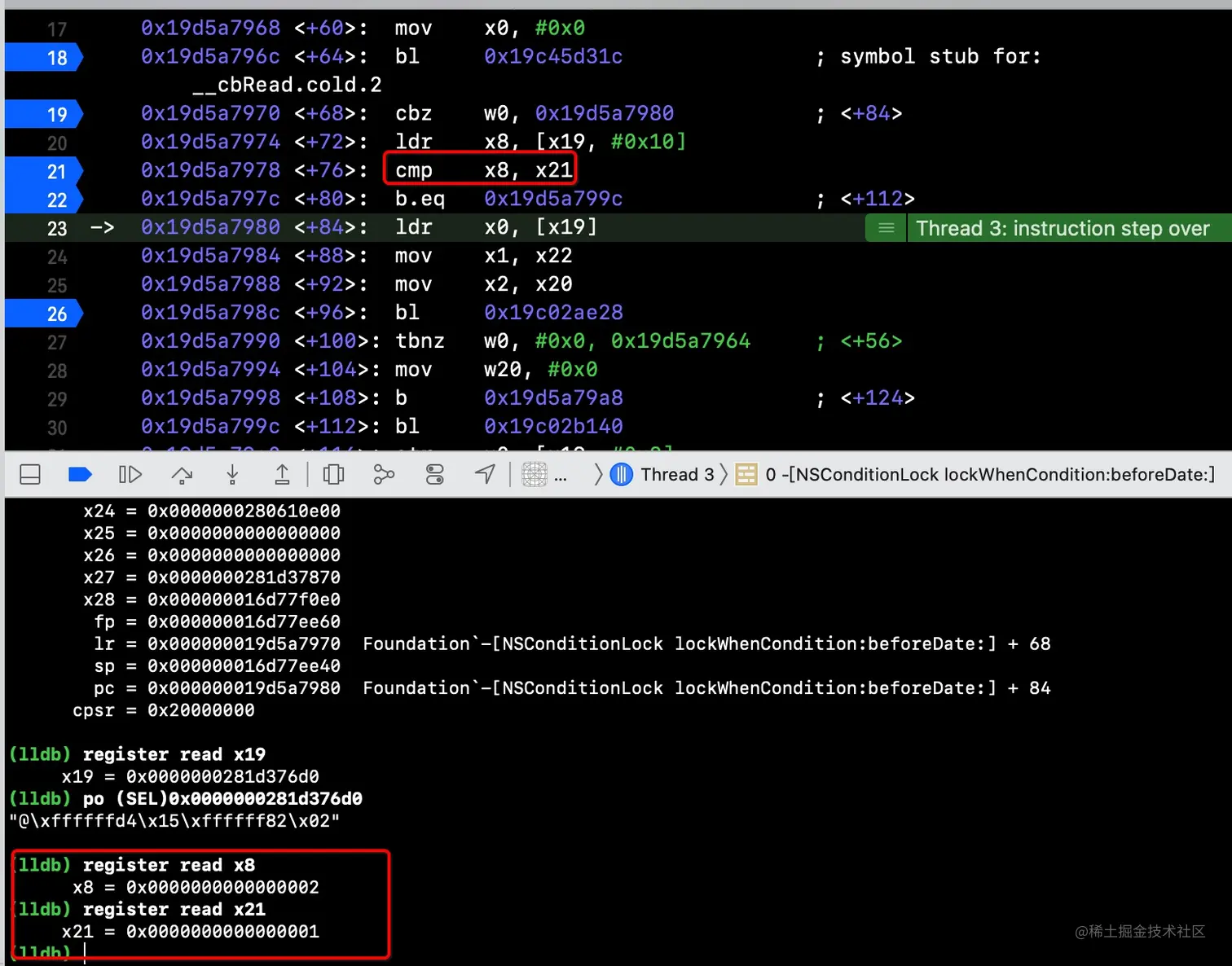Click the fp register value 0x000000016d77ee60
Image resolution: width=1232 pixels, height=966 pixels.
click(x=244, y=621)
